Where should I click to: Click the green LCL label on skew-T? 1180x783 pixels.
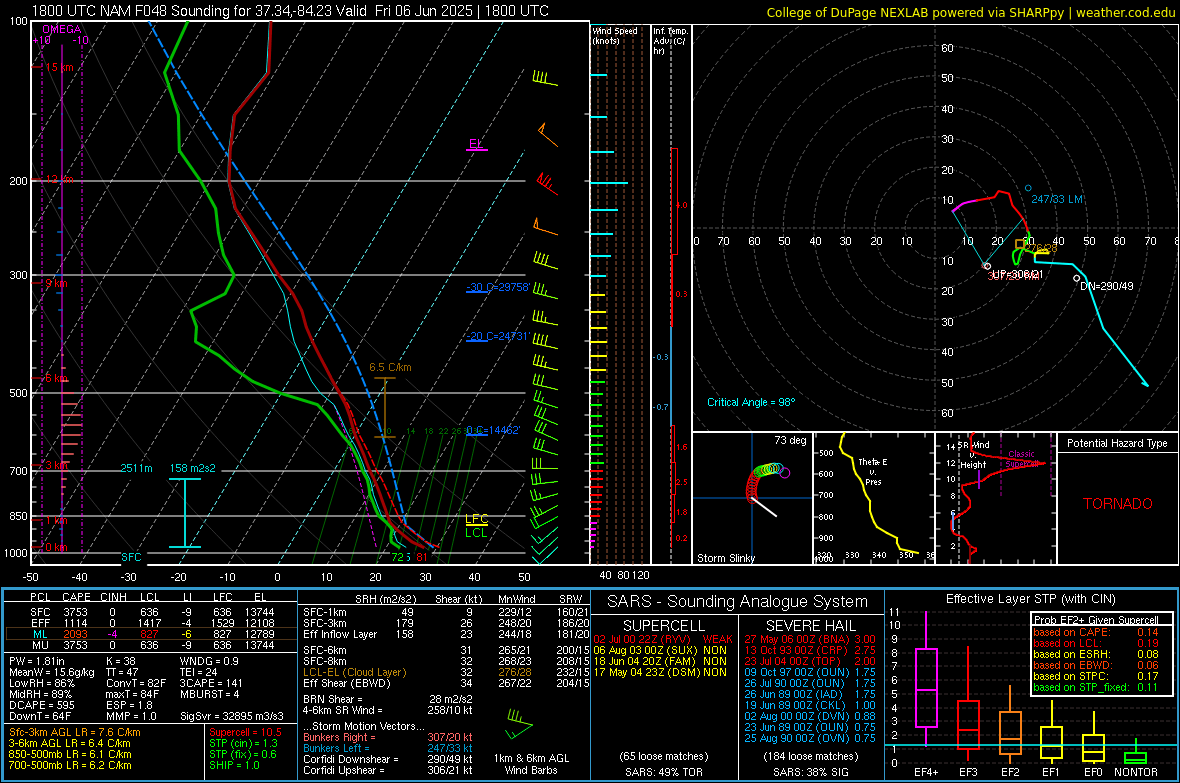[476, 532]
